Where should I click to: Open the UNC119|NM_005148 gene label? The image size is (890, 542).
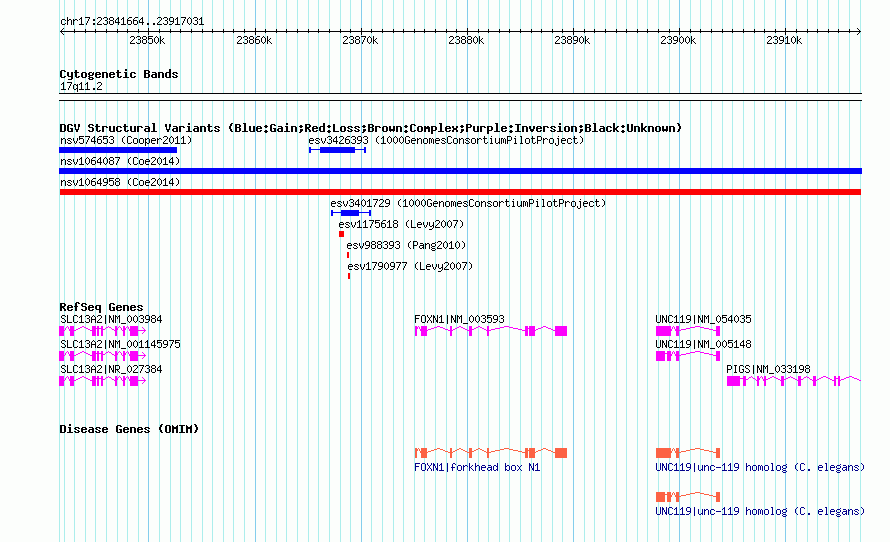pos(703,344)
